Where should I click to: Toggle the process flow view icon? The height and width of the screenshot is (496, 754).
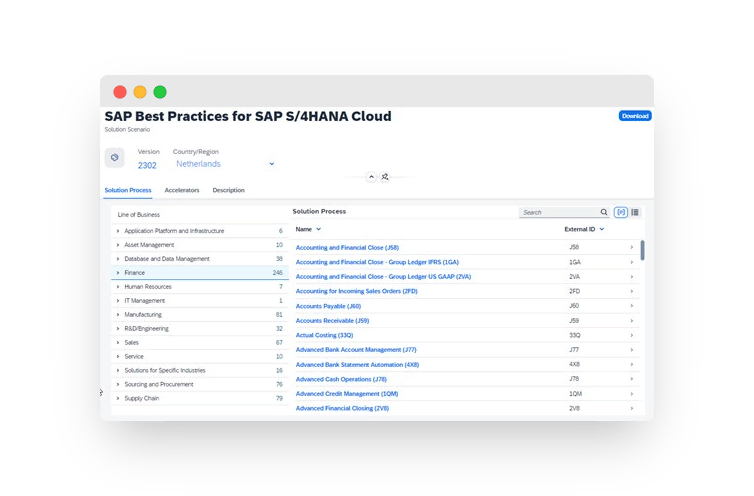pyautogui.click(x=621, y=212)
